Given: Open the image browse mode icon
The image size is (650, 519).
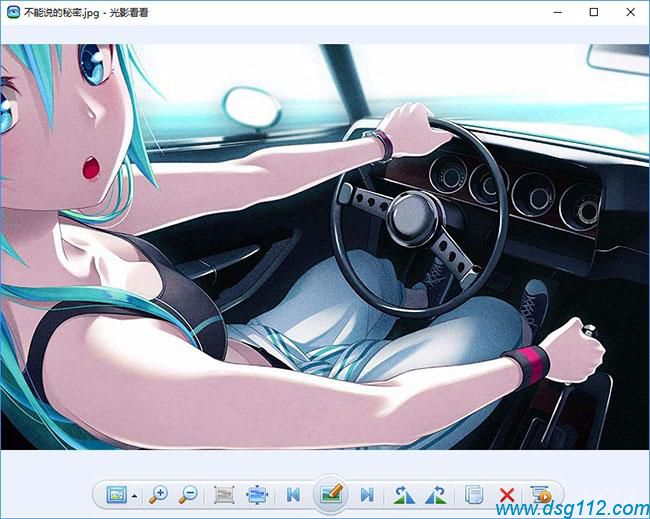Looking at the screenshot, I should pos(116,495).
